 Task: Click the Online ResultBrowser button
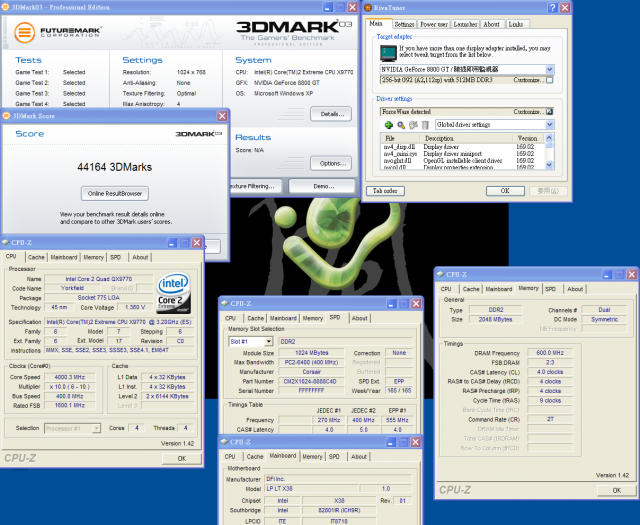pos(115,194)
